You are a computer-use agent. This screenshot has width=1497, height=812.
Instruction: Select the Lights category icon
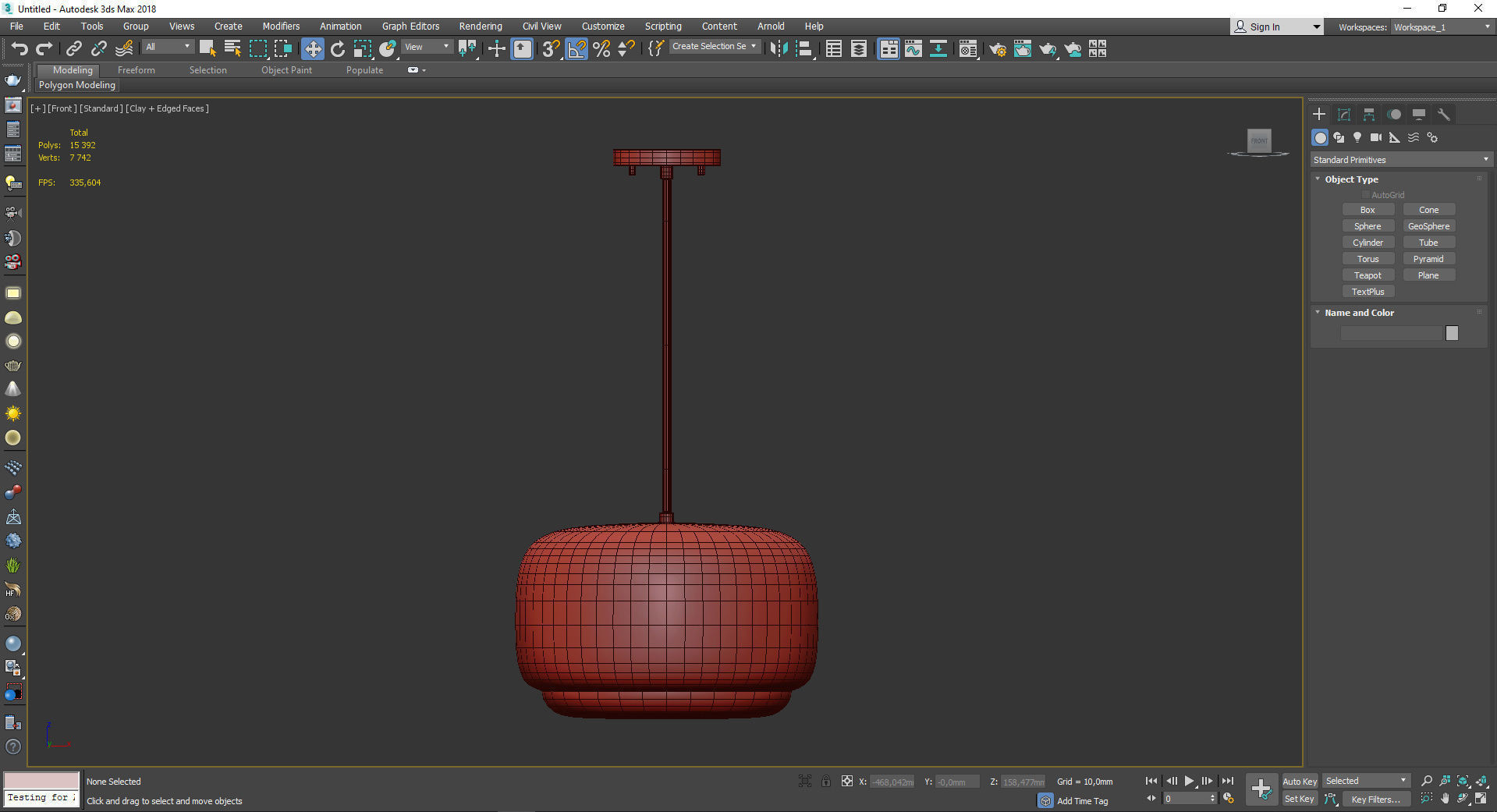1357,137
